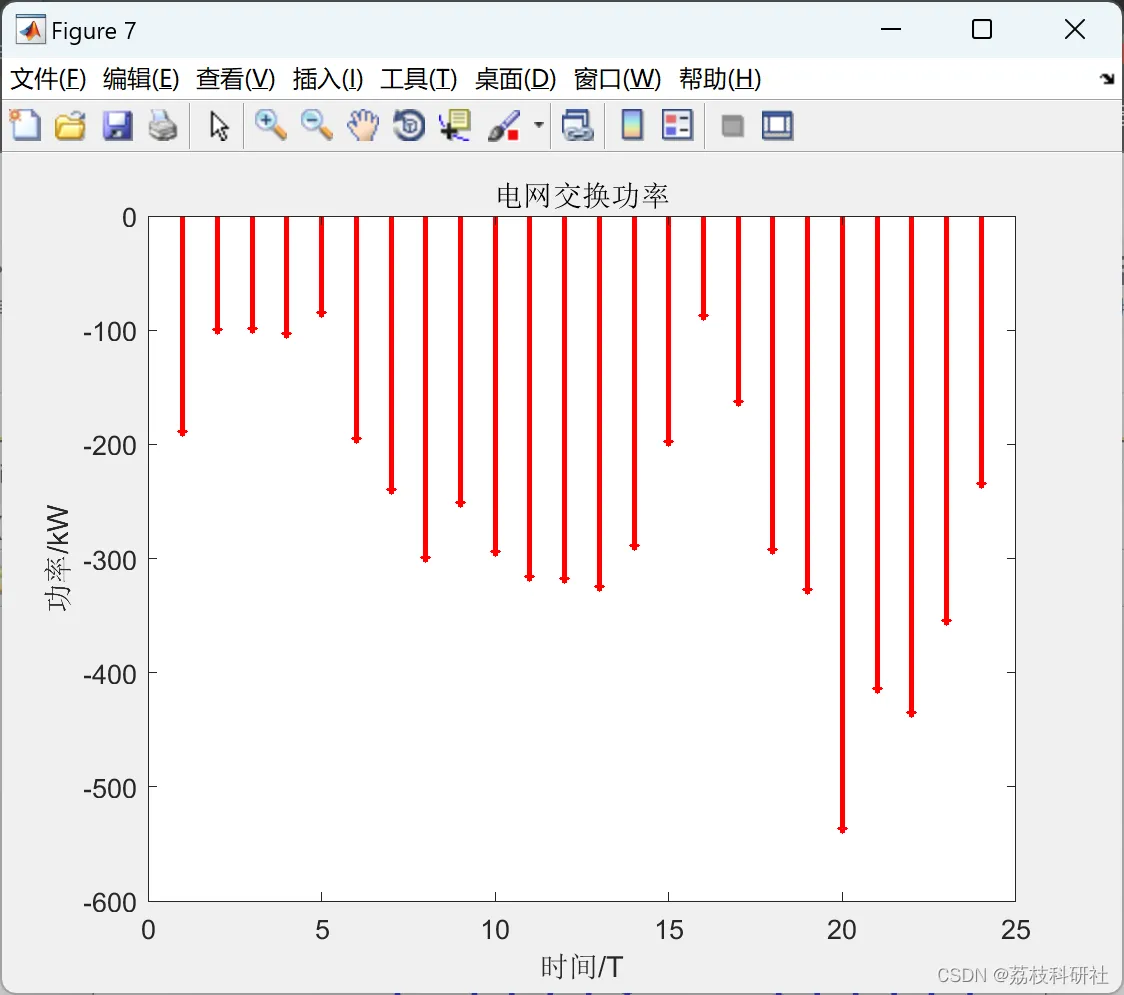Click the y-axis tick label -600

110,902
